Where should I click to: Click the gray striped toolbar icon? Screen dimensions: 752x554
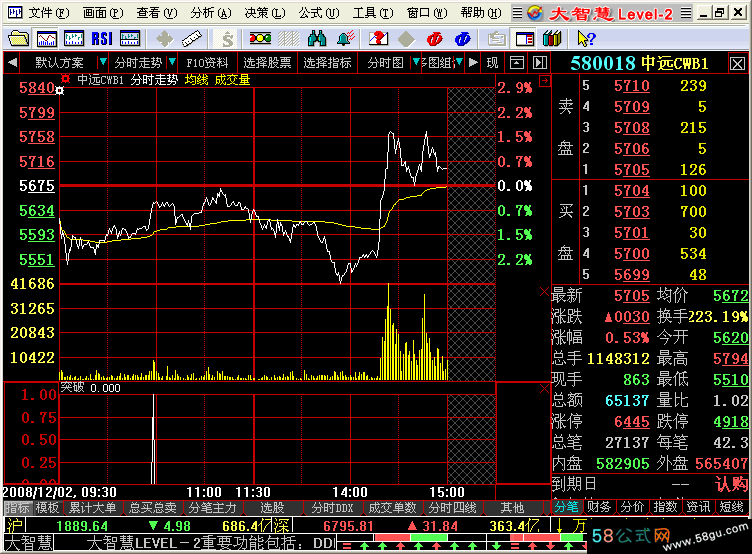[288, 38]
